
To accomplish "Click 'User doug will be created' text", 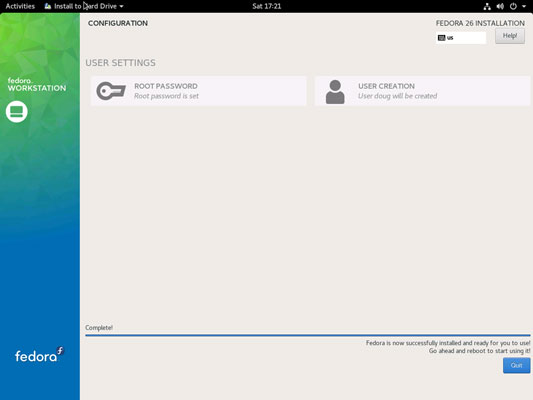I will pyautogui.click(x=397, y=96).
